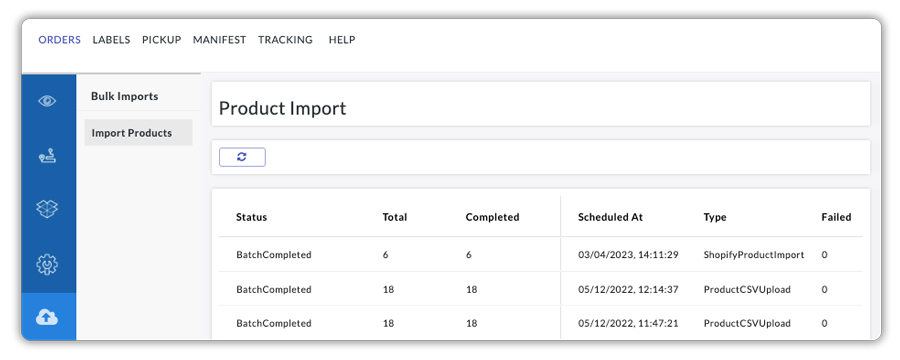This screenshot has height=360, width=900.
Task: Click the Status column header
Action: click(x=251, y=217)
